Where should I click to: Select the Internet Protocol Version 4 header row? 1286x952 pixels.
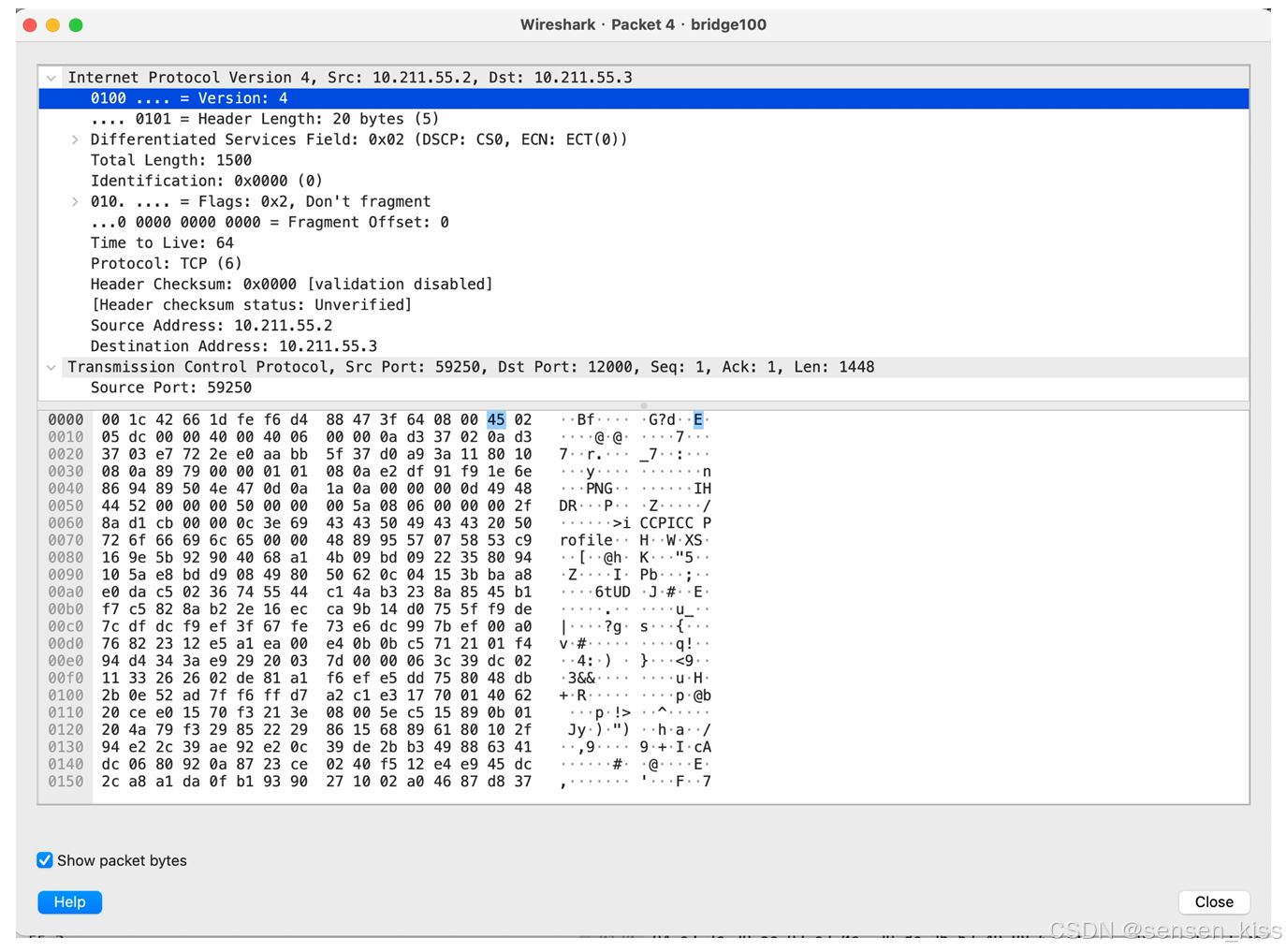pos(644,78)
